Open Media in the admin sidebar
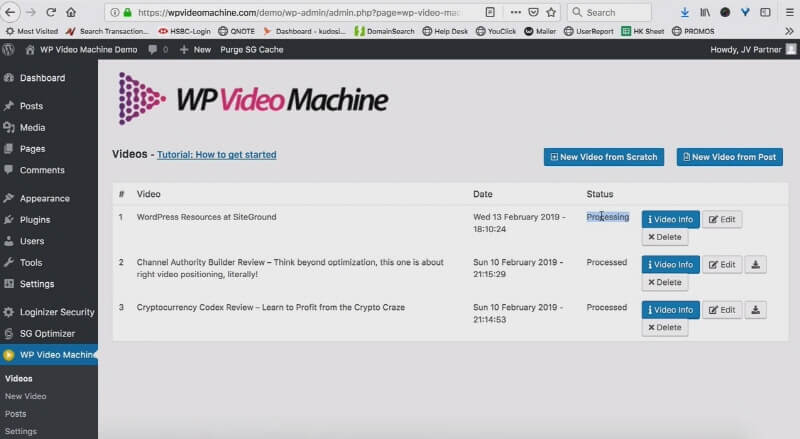Viewport: 800px width, 439px height. pyautogui.click(x=32, y=128)
